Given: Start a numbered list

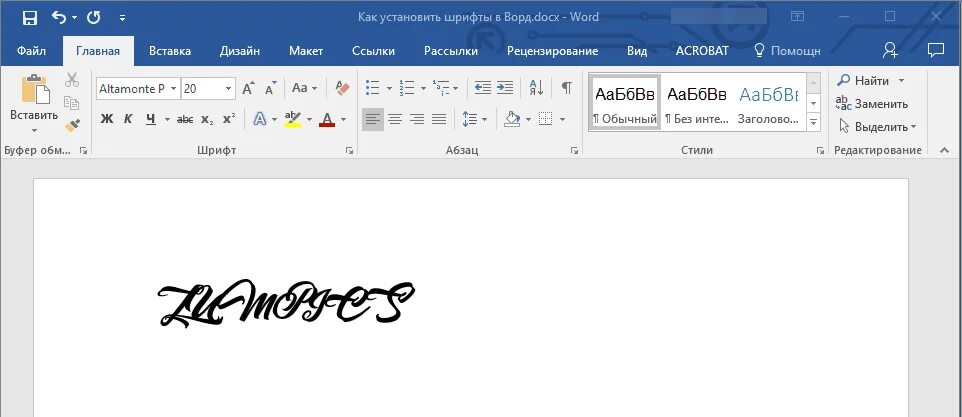Looking at the screenshot, I should [407, 88].
